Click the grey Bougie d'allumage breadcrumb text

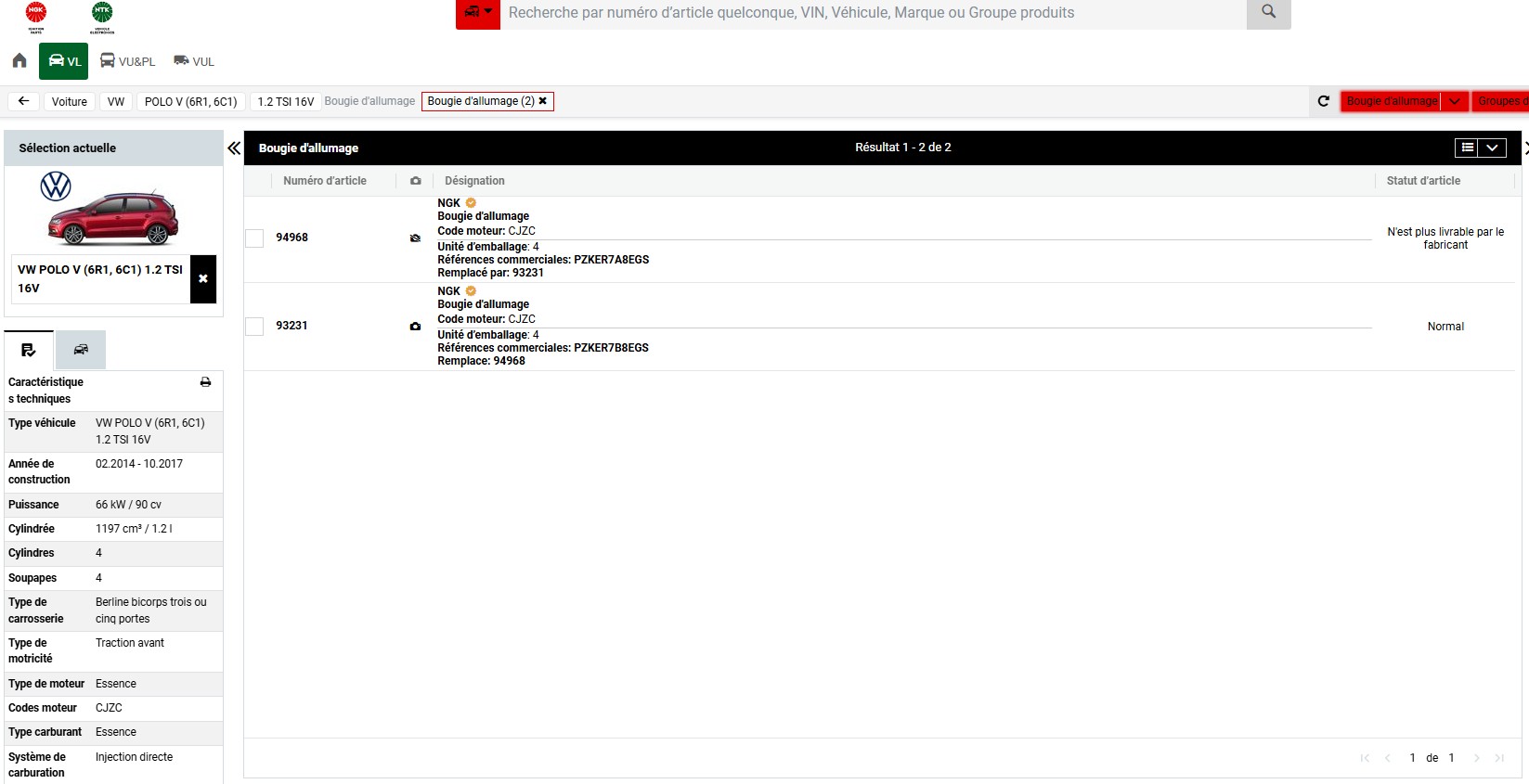coord(369,101)
